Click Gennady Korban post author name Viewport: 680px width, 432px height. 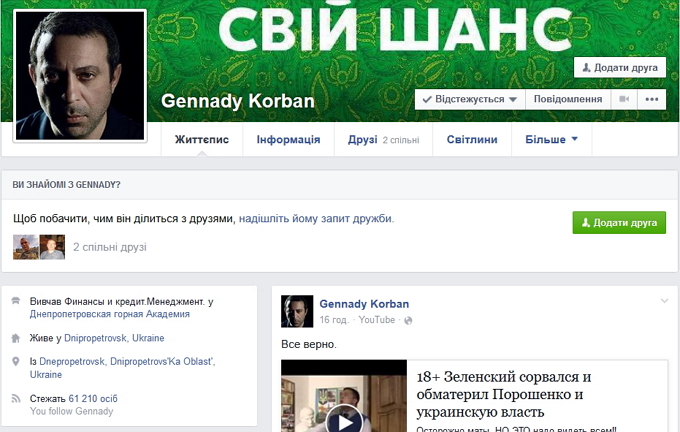pyautogui.click(x=364, y=304)
